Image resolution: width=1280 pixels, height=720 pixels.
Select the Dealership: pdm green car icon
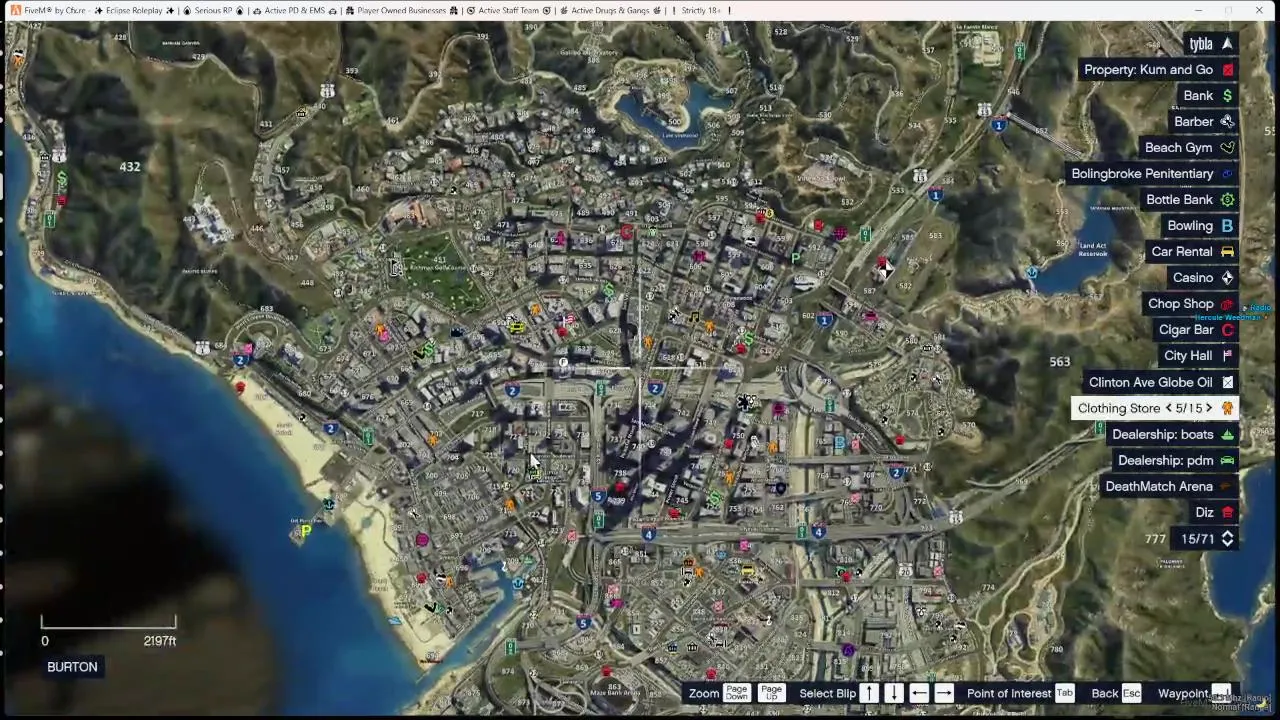[1227, 460]
